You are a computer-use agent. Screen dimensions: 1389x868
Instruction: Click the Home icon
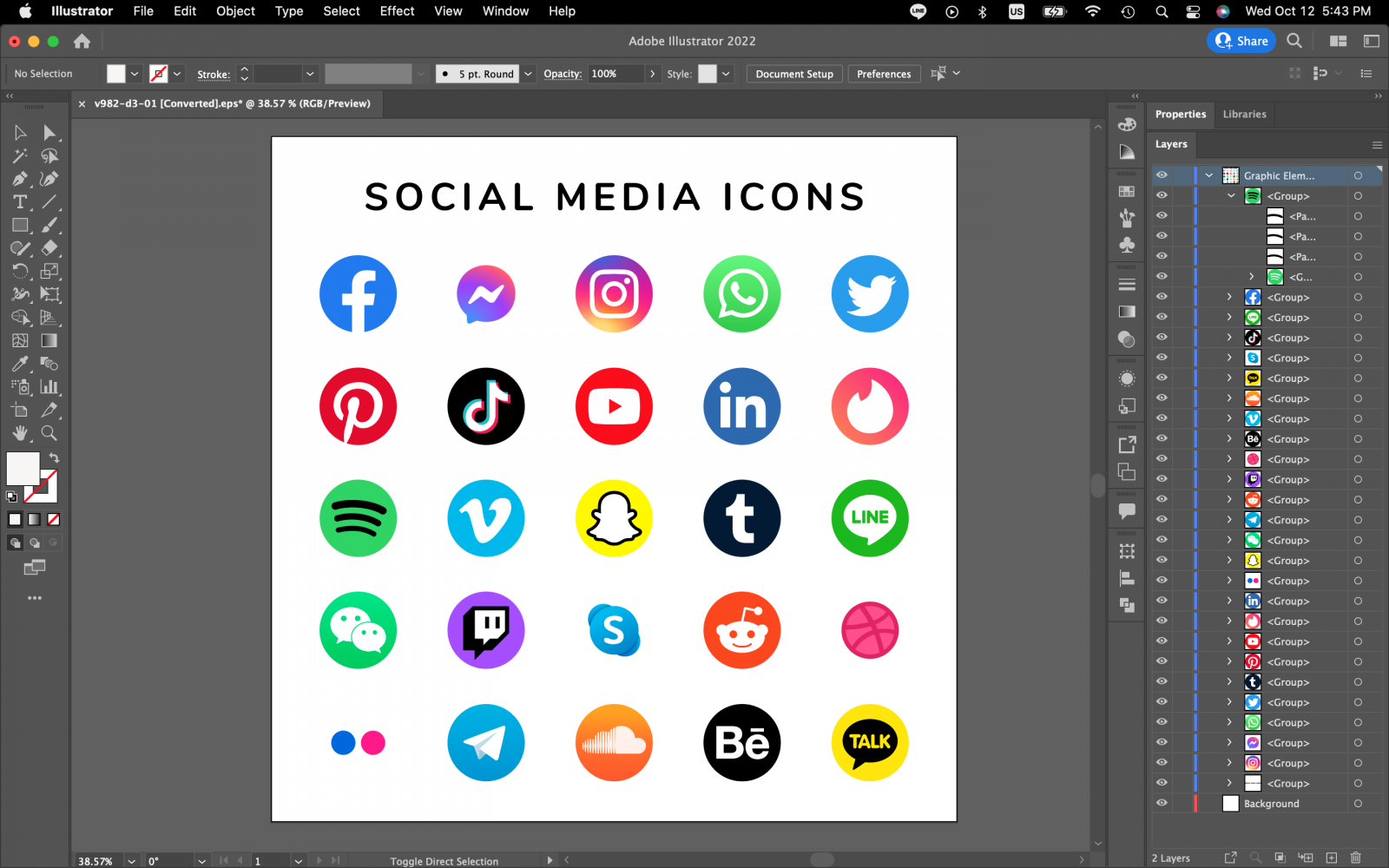pos(82,41)
